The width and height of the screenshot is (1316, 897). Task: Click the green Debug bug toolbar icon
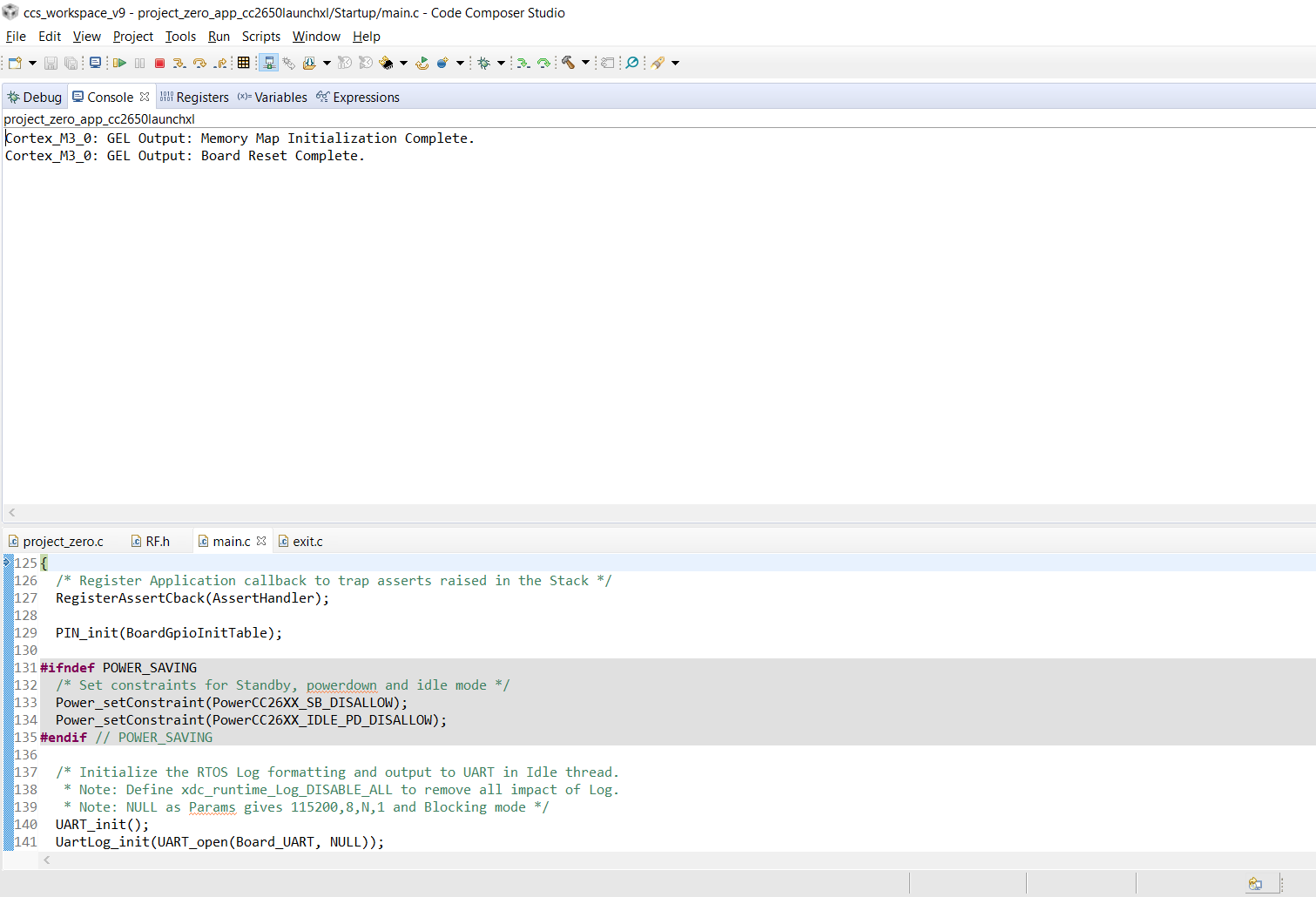tap(483, 63)
